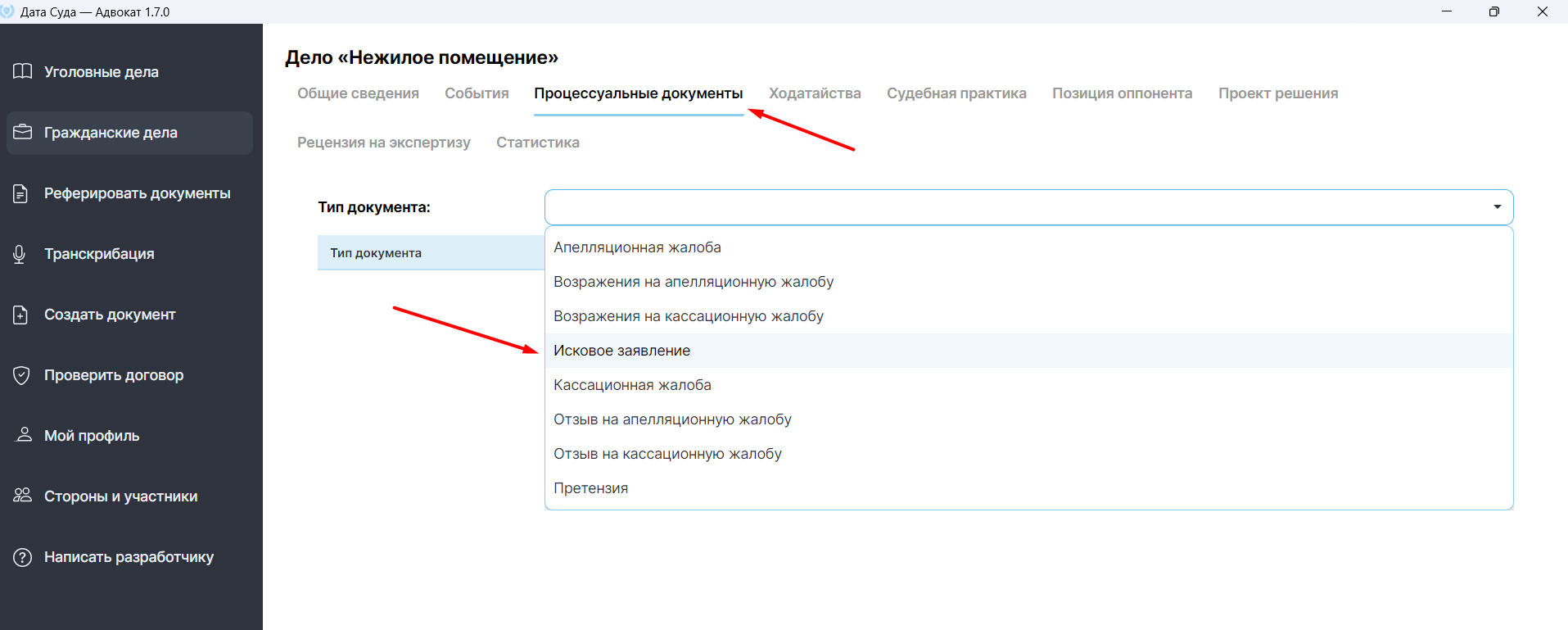Go to 'Статистика' tab

(x=538, y=143)
